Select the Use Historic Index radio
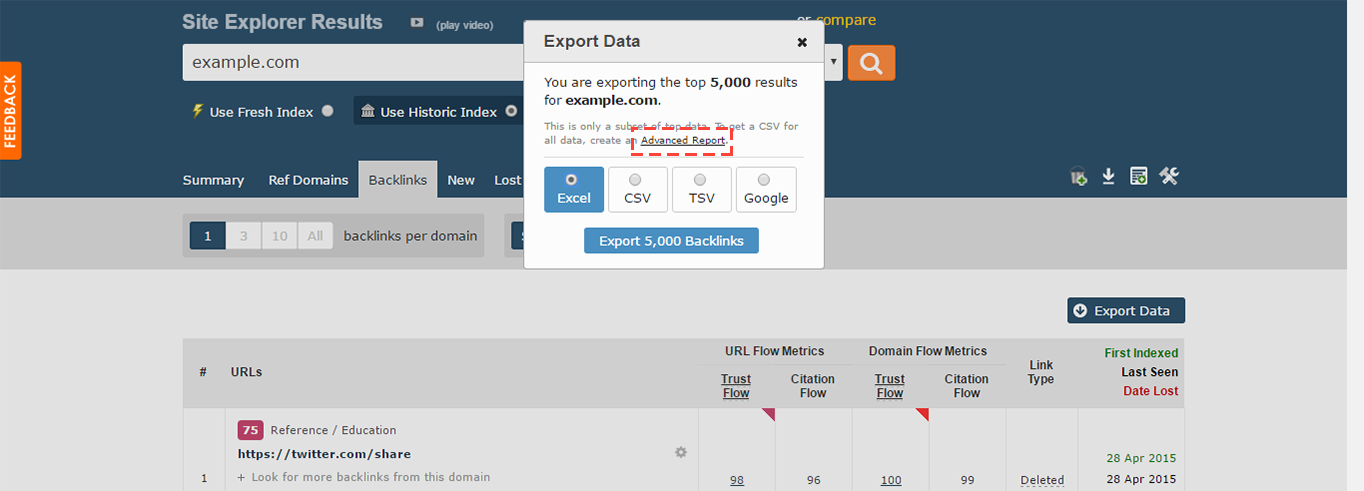 [511, 111]
